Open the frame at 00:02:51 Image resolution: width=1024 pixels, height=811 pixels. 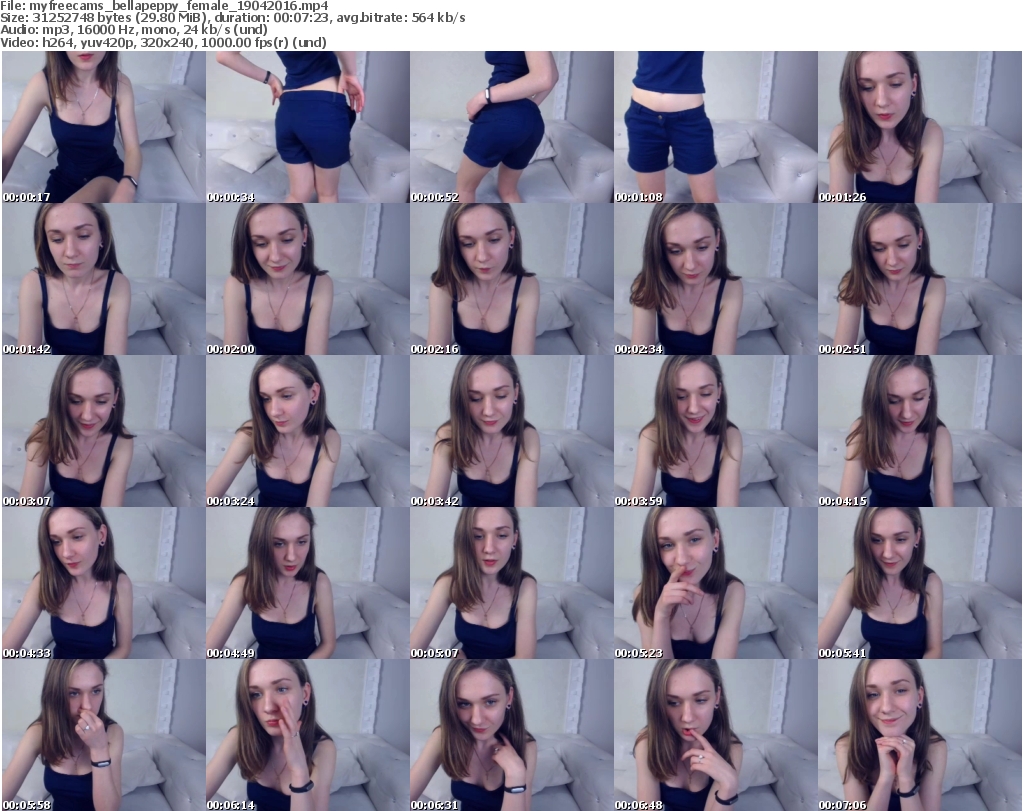(920, 279)
